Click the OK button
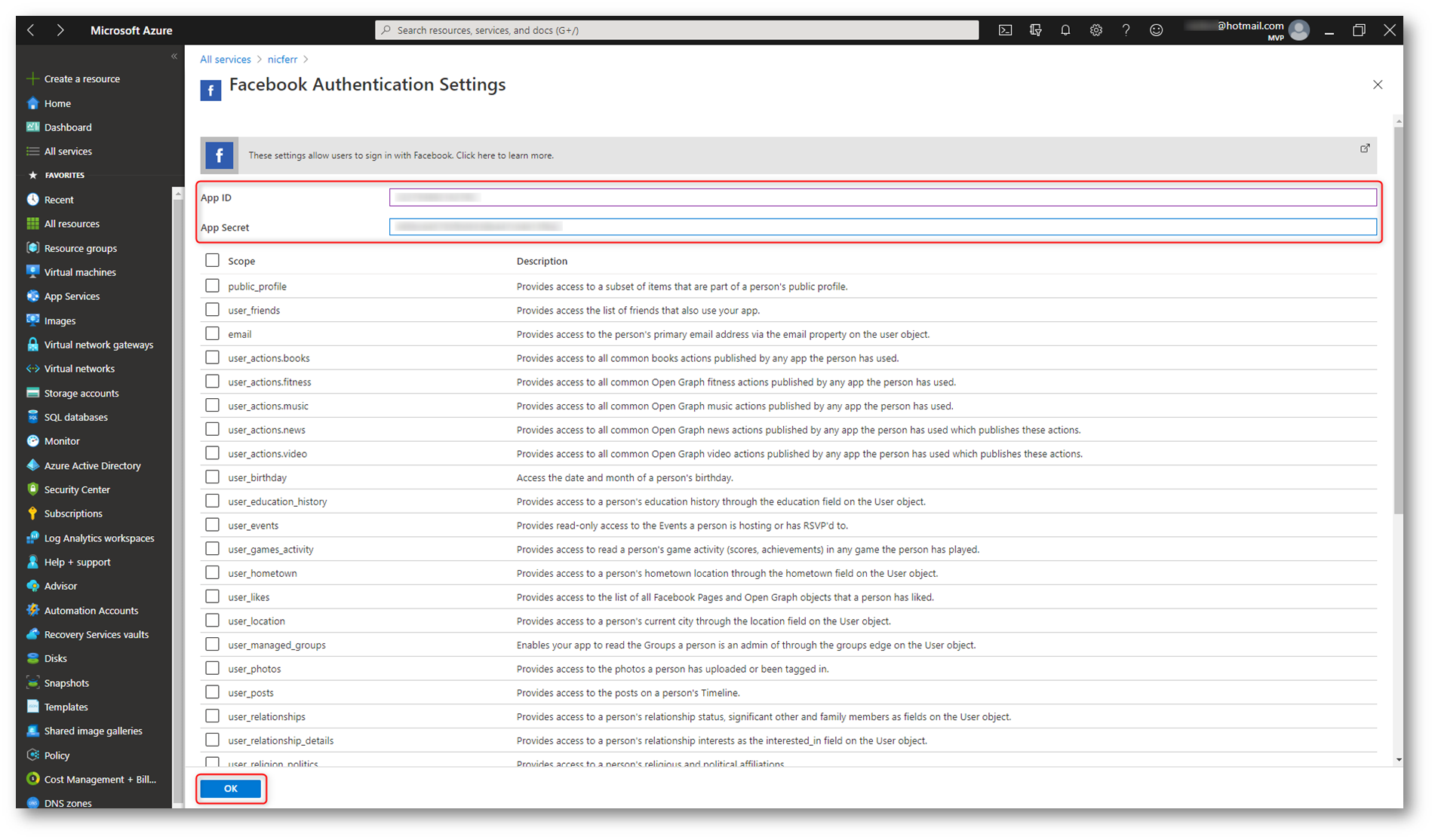This screenshot has width=1435, height=840. [x=231, y=789]
